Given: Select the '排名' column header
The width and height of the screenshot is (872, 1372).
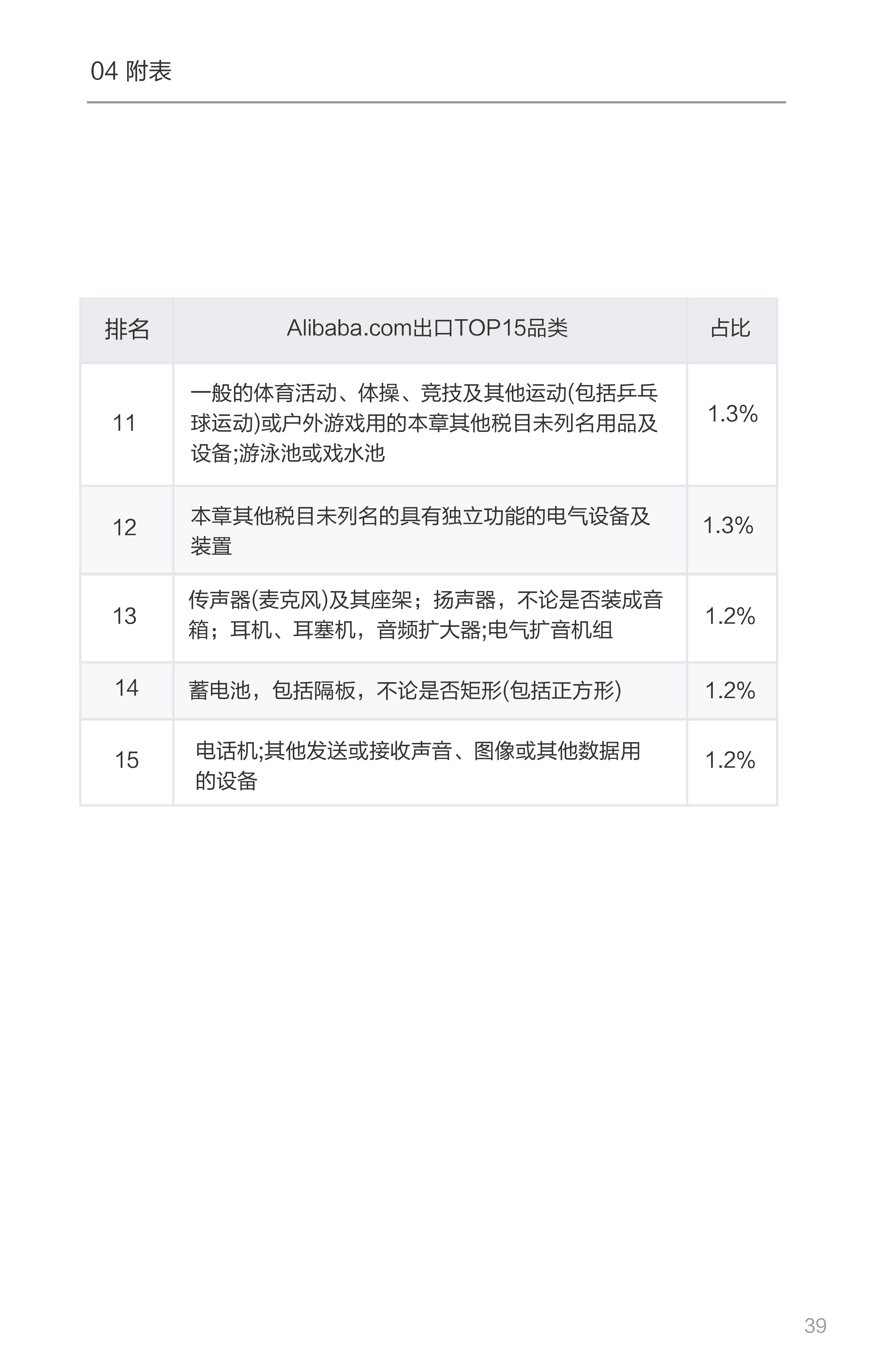Looking at the screenshot, I should tap(126, 329).
